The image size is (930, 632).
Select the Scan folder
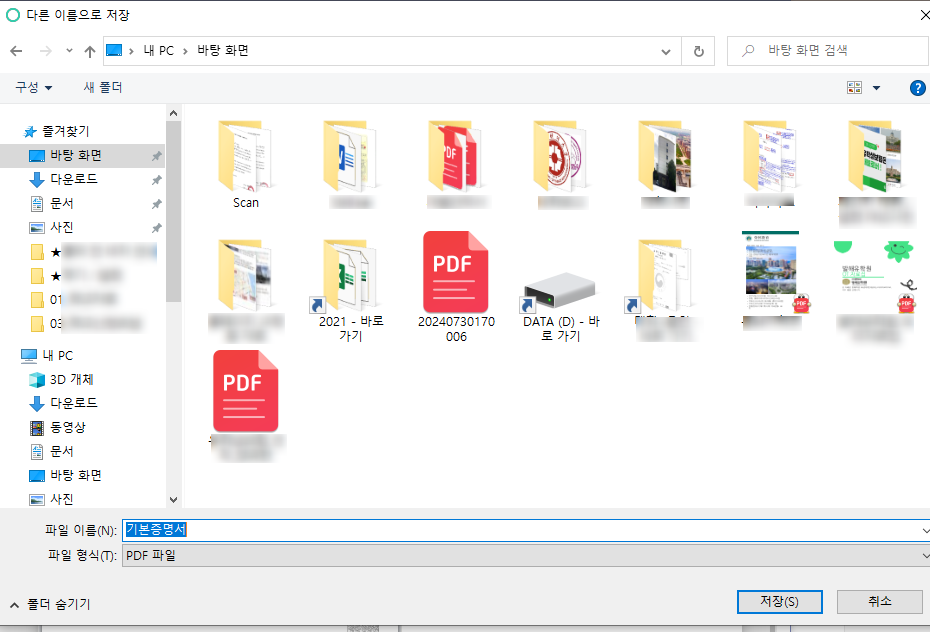[x=246, y=164]
